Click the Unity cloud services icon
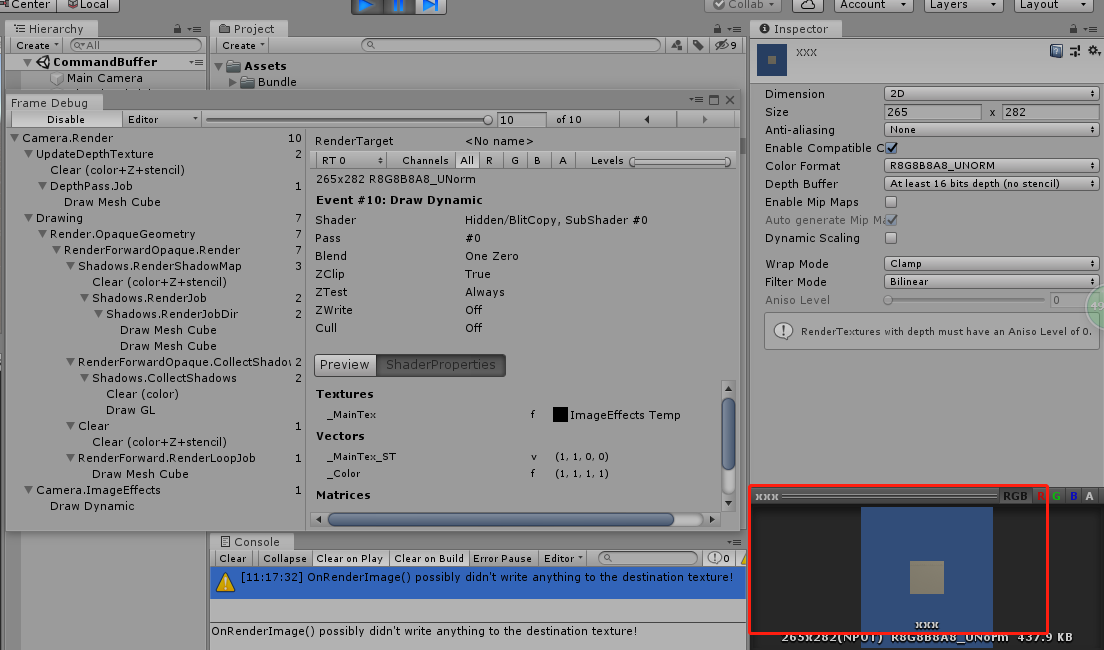Screen dimensions: 1104x650 [x=806, y=6]
